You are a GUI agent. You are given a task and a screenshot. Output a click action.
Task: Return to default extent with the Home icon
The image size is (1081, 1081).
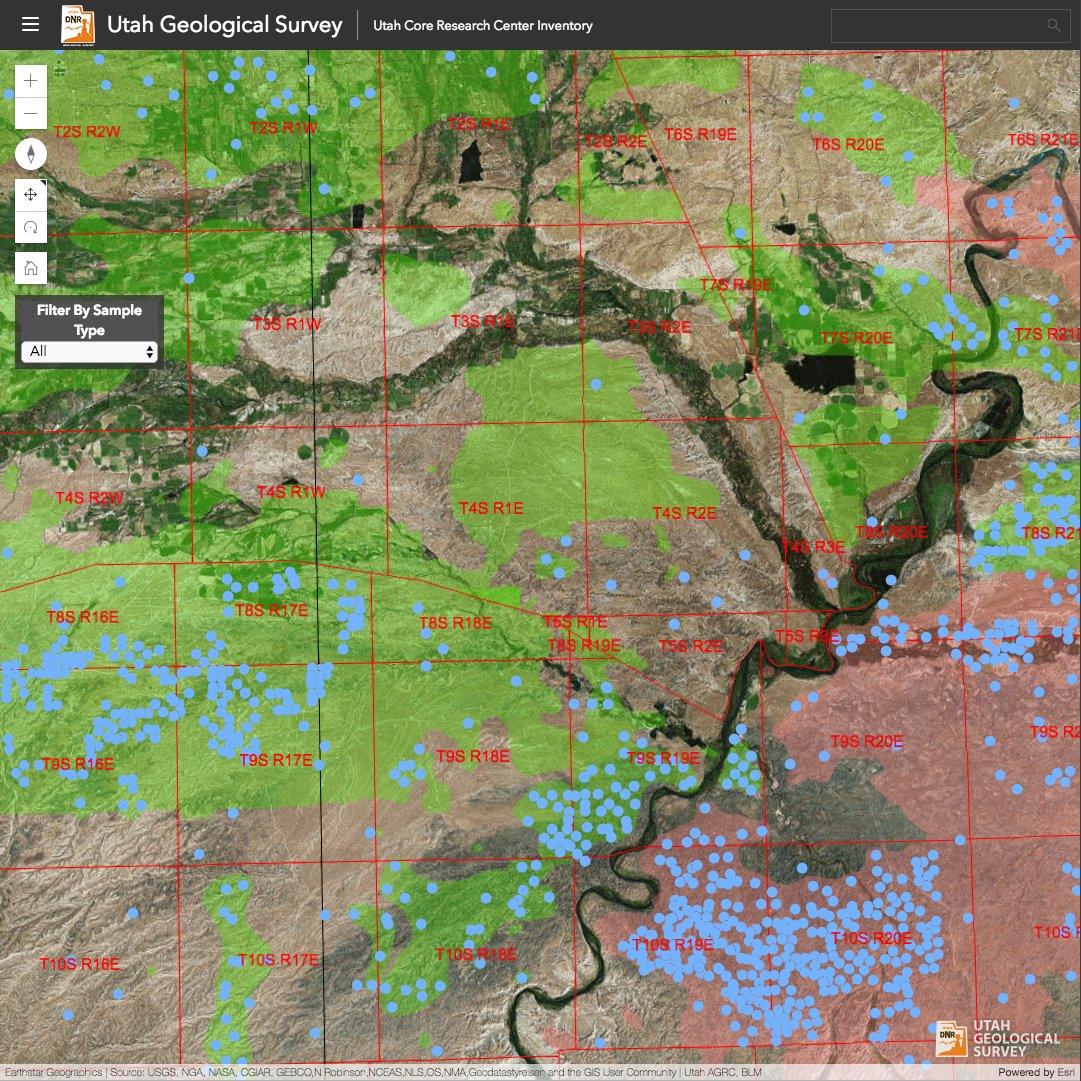(30, 266)
